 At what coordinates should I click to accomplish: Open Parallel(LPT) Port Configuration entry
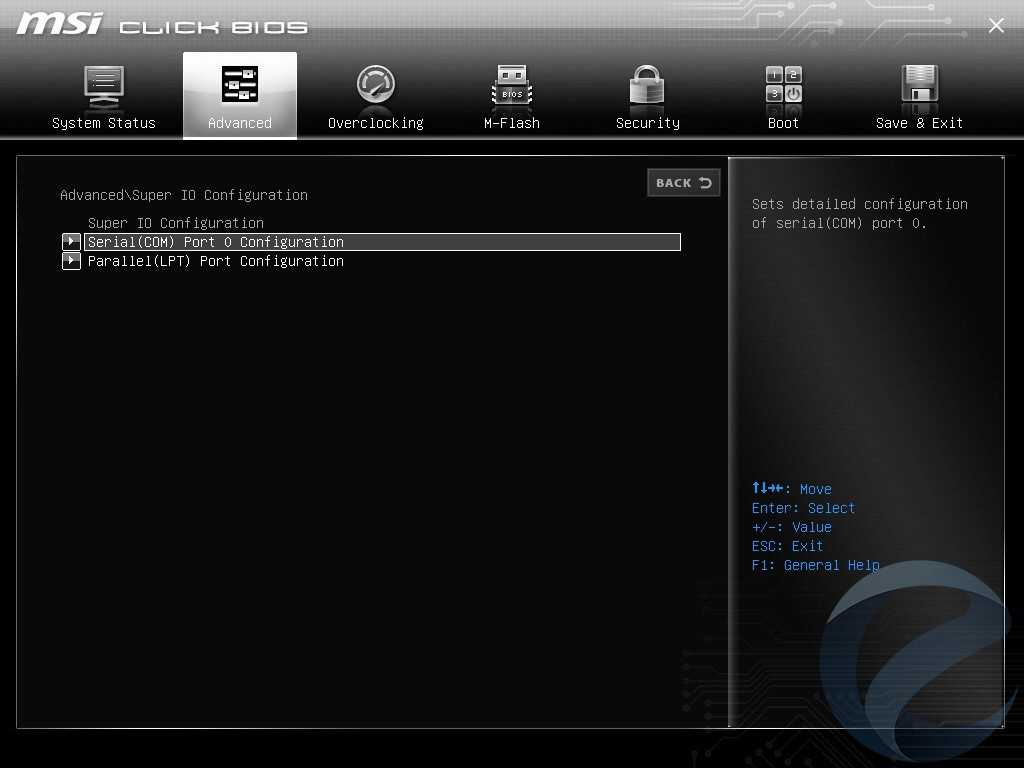pyautogui.click(x=216, y=261)
